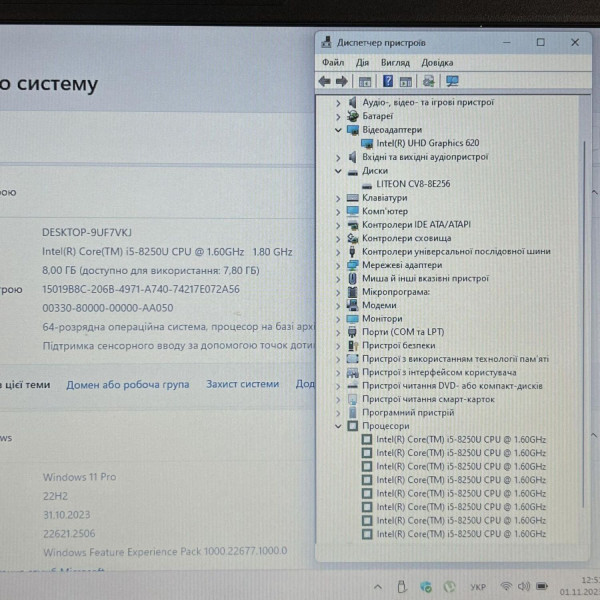This screenshot has width=600, height=600.
Task: Click the Forward arrow in Device Manager toolbar
Action: tap(342, 81)
